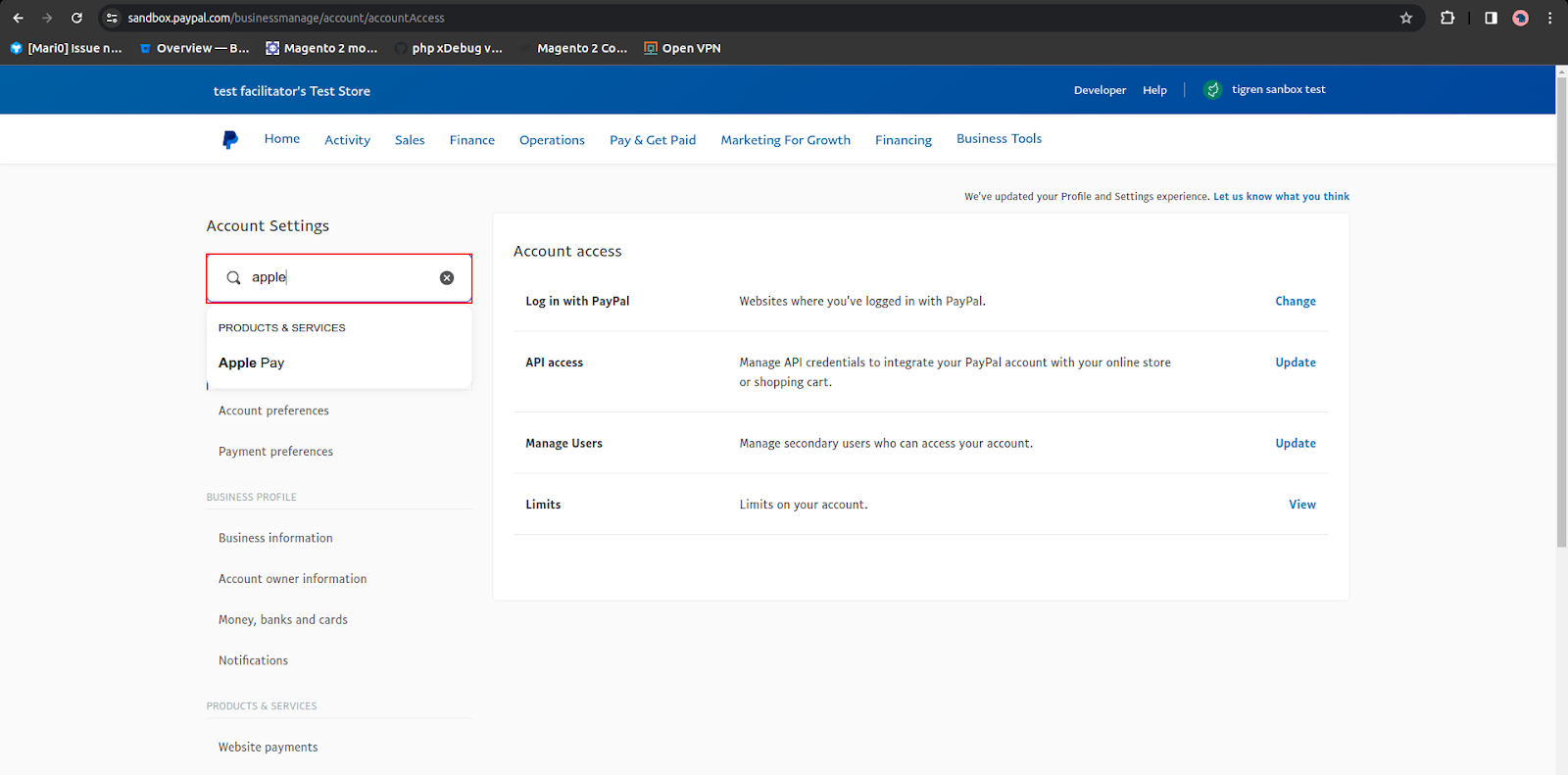Click the Help link in header
Image resolution: width=1568 pixels, height=775 pixels.
click(x=1154, y=90)
